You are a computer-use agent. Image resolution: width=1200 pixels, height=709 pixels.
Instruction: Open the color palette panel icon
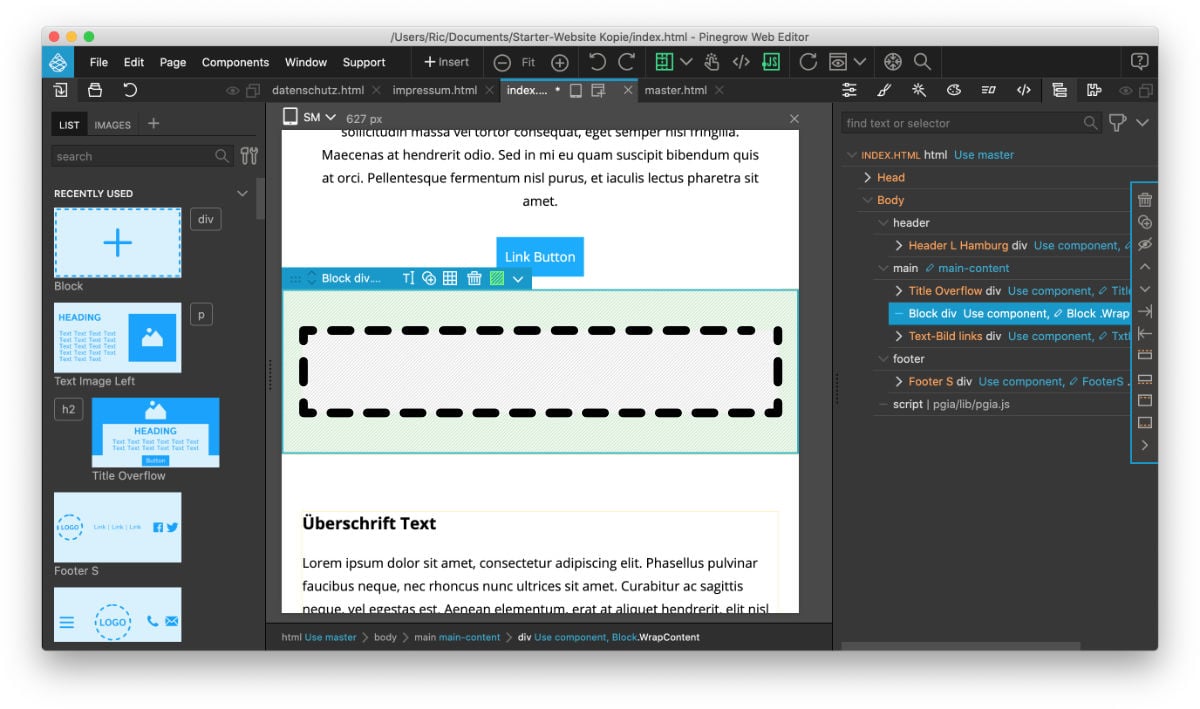(954, 90)
